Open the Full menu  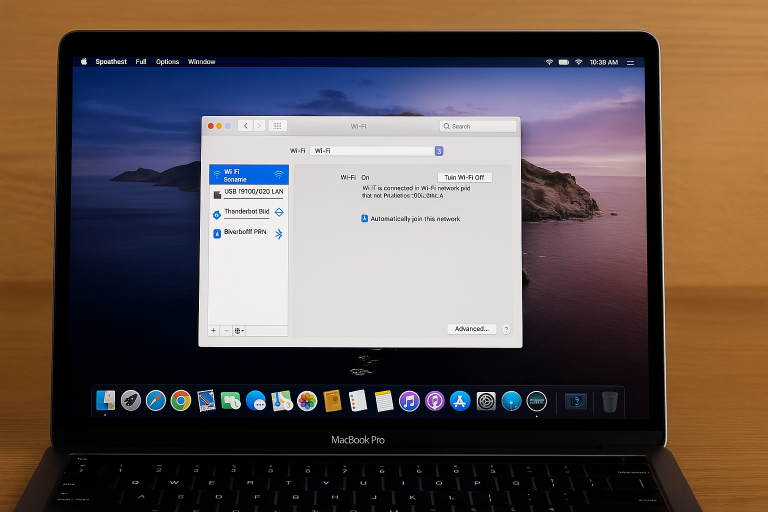point(141,62)
